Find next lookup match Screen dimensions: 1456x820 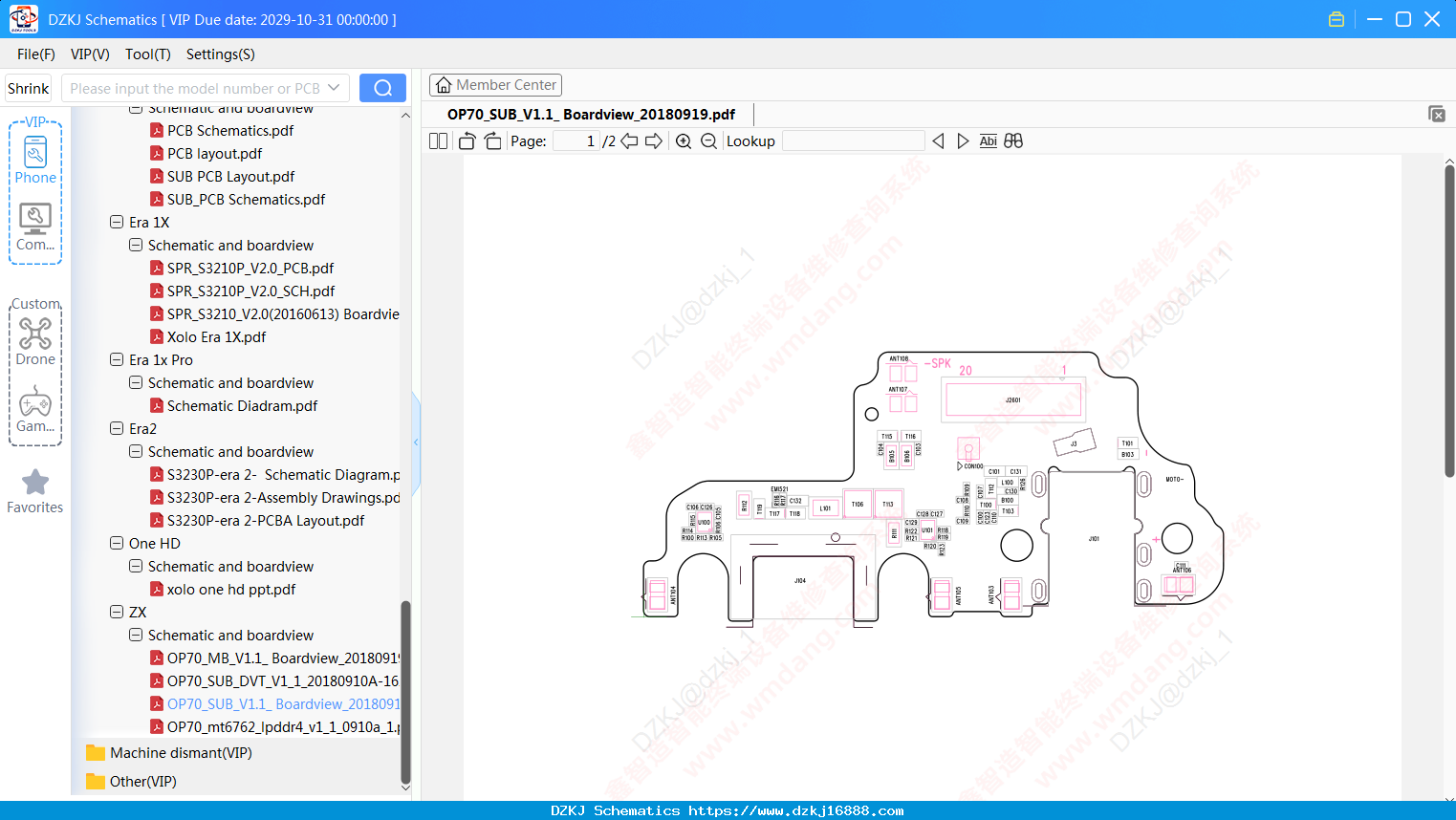(963, 141)
